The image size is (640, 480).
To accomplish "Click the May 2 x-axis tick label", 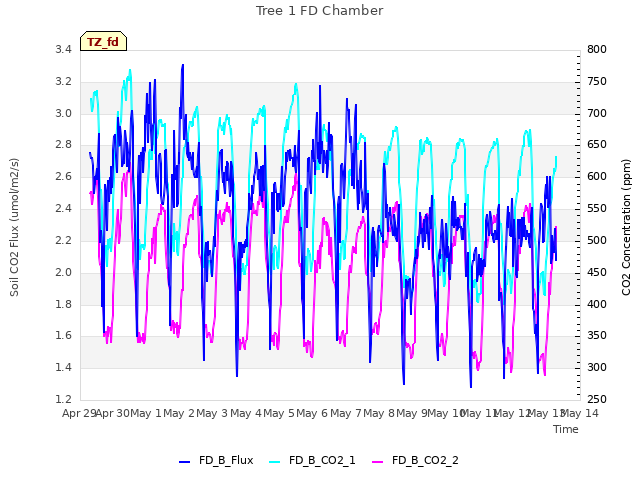I will [x=179, y=413].
